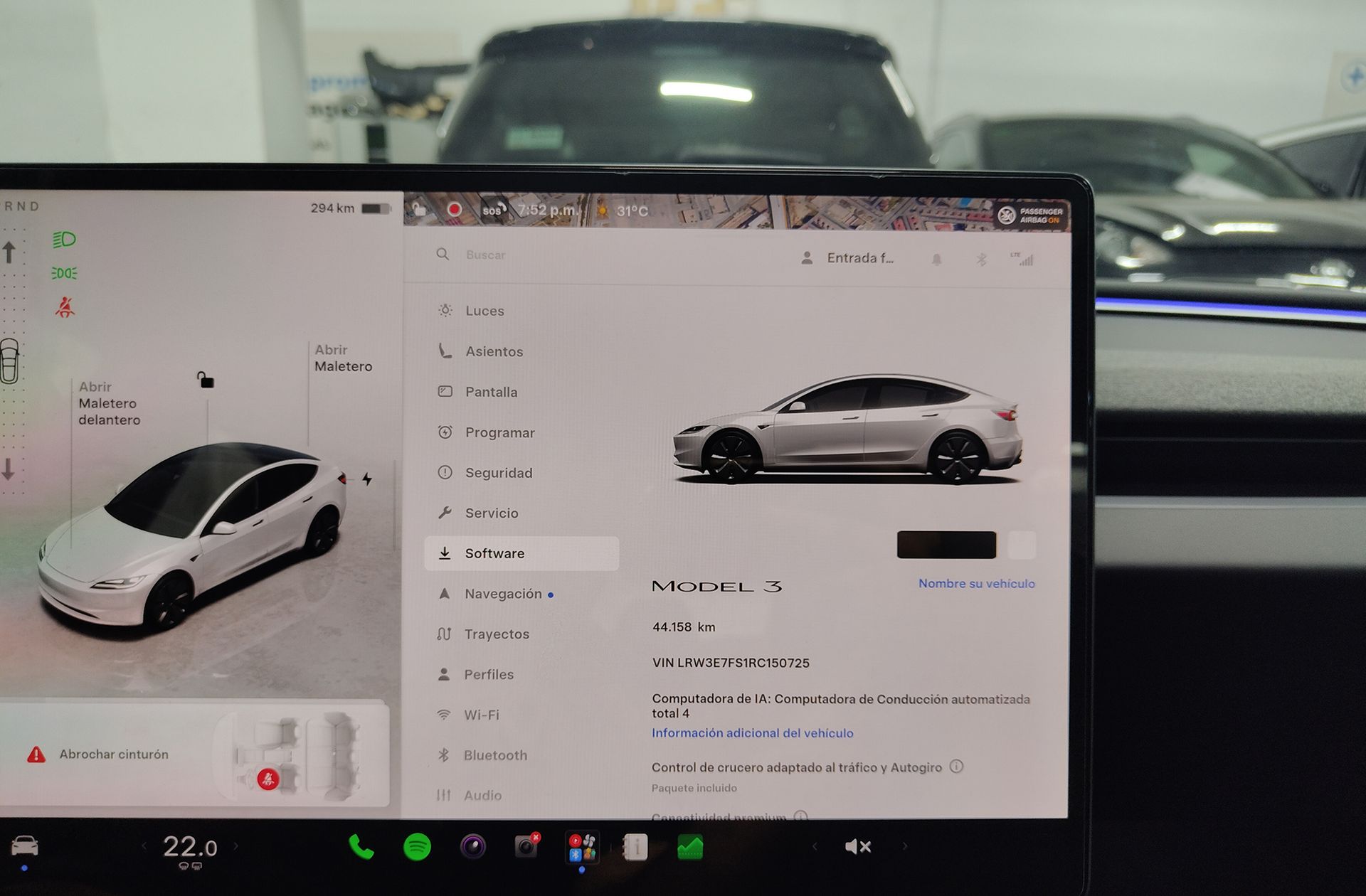Tap the headlights indicator icon
The width and height of the screenshot is (1366, 896).
64,239
